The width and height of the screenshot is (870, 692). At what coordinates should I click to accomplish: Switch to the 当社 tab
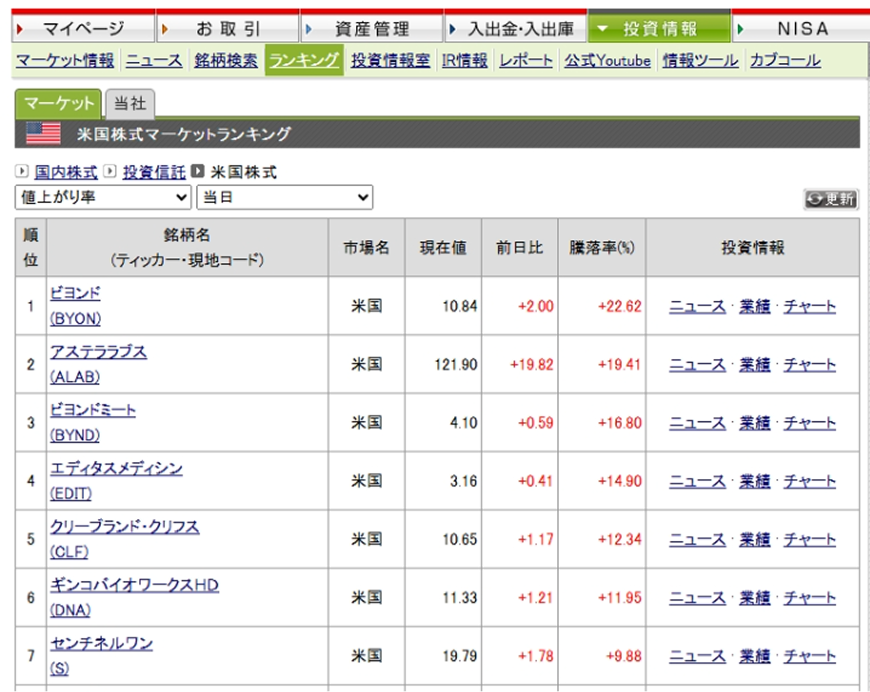pos(130,101)
